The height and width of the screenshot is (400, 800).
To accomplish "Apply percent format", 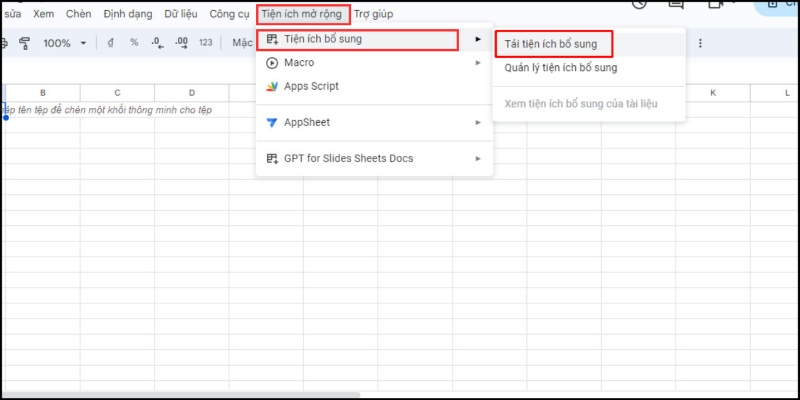I will [134, 43].
